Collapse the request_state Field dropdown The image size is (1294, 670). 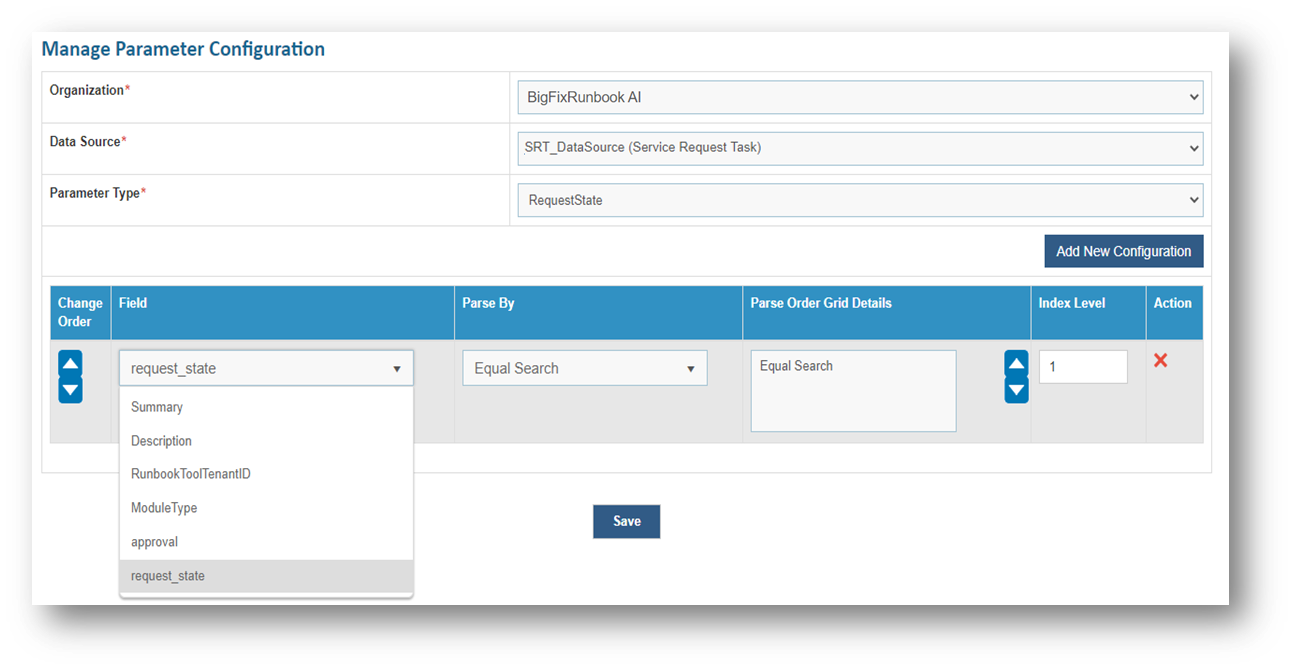266,368
